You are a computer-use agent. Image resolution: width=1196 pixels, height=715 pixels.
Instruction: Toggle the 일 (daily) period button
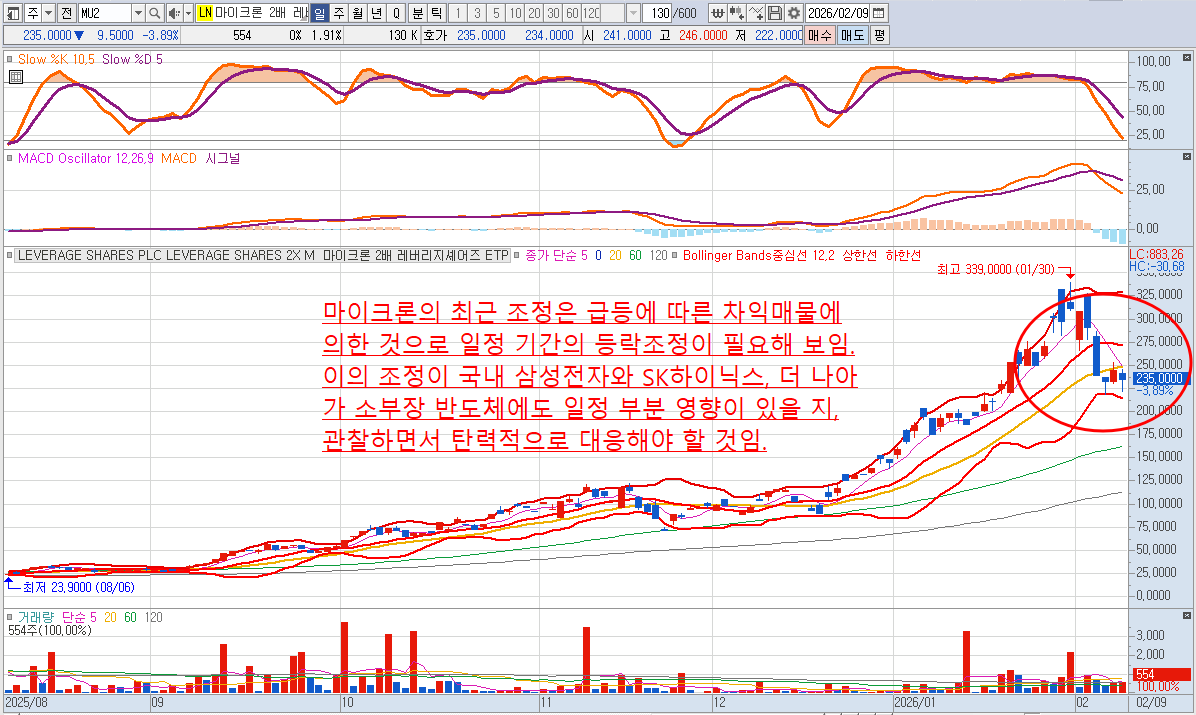coord(319,13)
